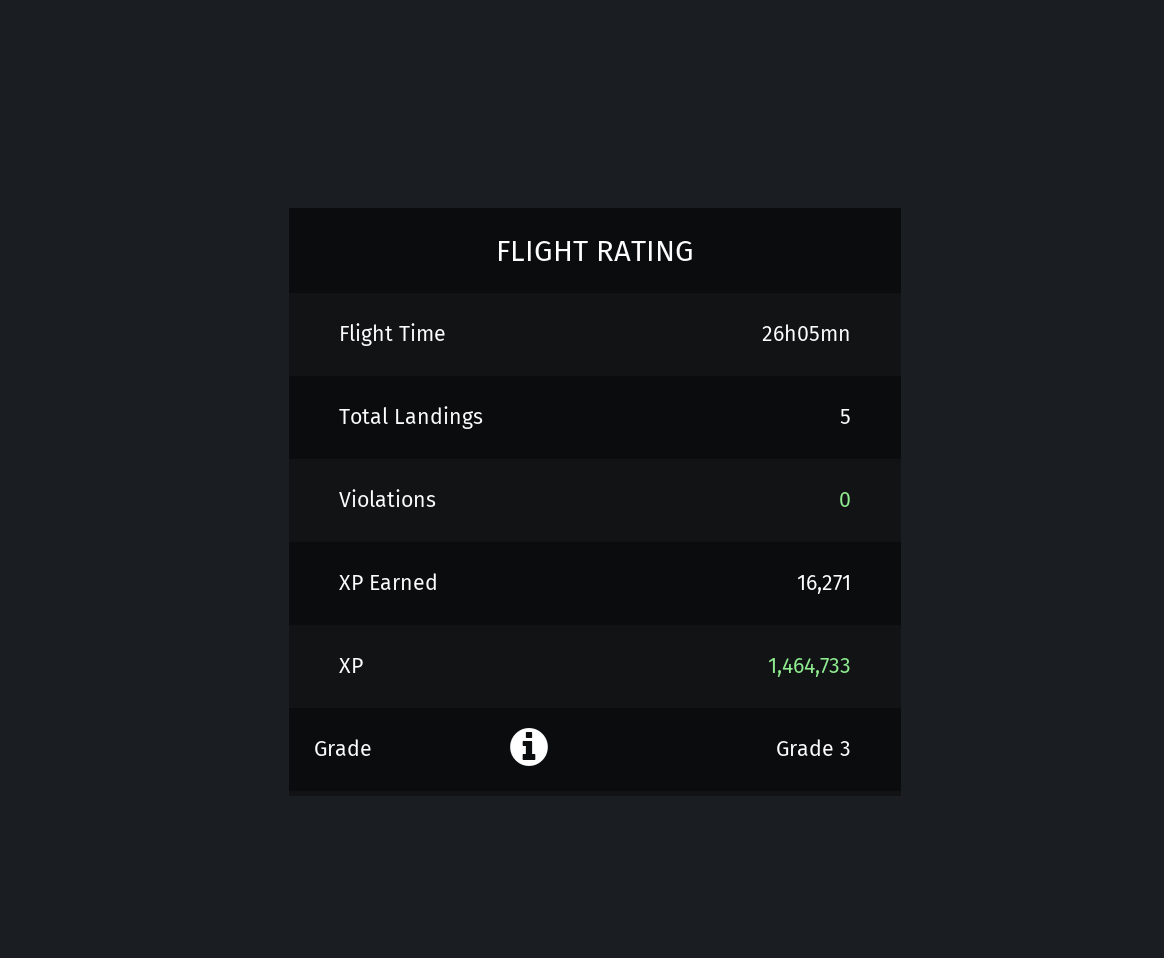Select the Total Landings row label
The width and height of the screenshot is (1164, 958).
point(411,417)
